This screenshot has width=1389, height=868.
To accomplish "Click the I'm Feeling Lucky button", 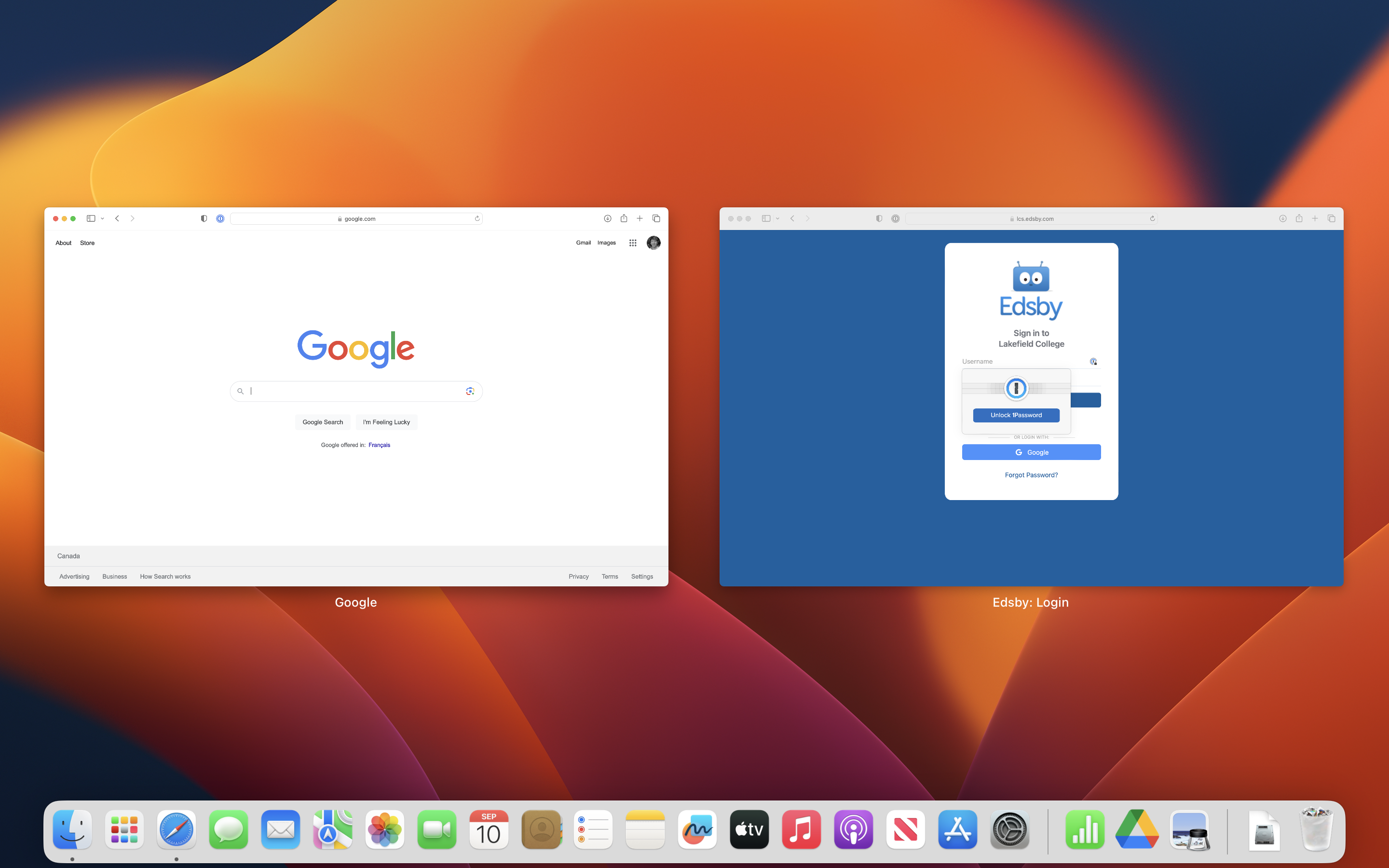I will tap(386, 422).
